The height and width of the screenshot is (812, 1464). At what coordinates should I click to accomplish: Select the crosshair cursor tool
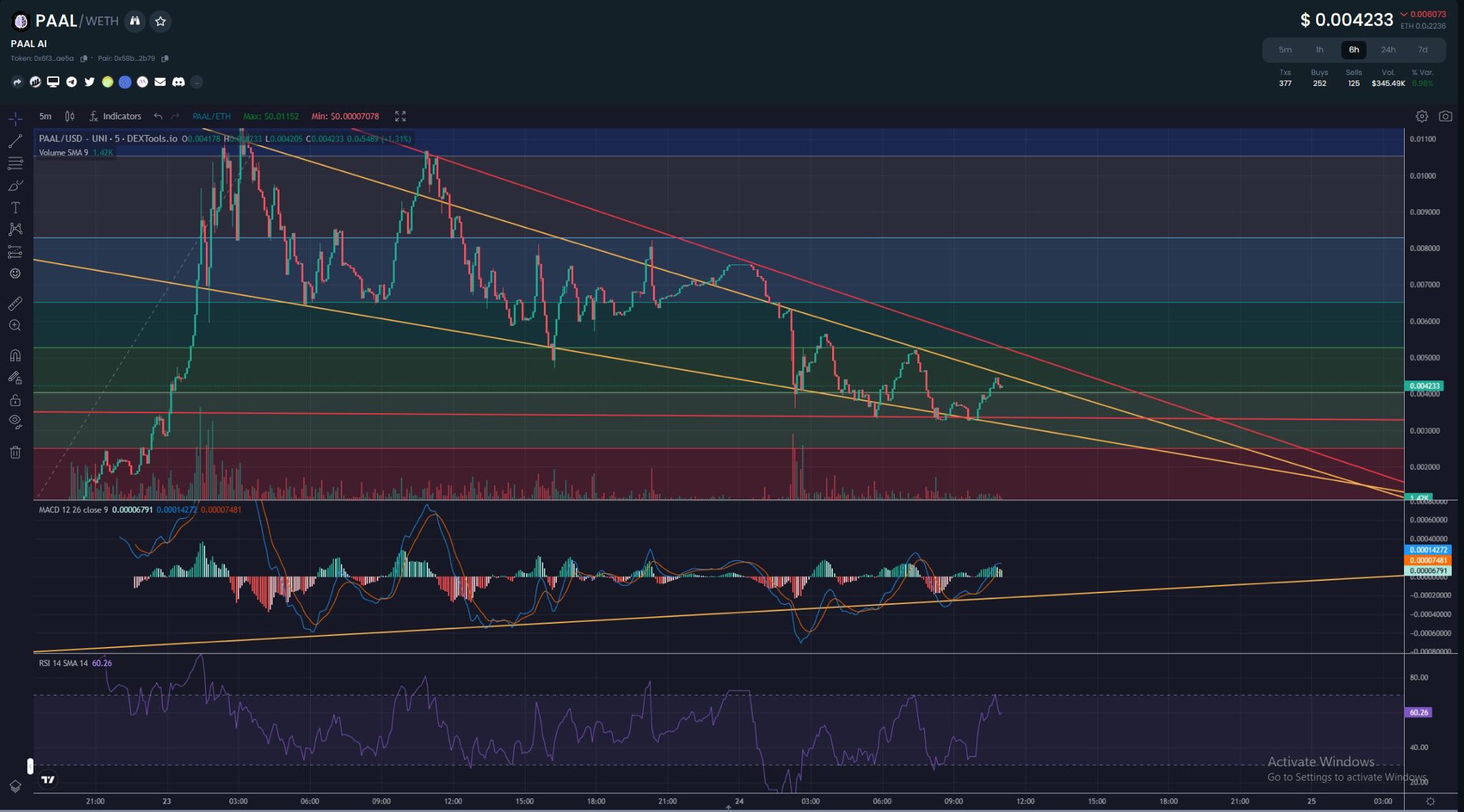15,119
